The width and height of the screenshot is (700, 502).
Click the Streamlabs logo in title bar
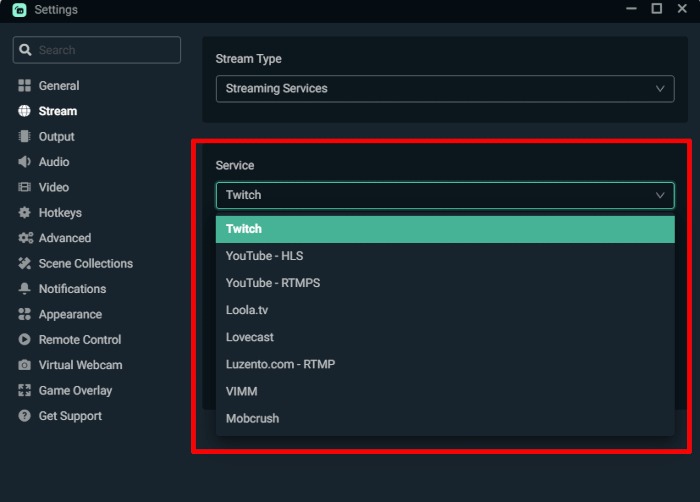point(19,9)
